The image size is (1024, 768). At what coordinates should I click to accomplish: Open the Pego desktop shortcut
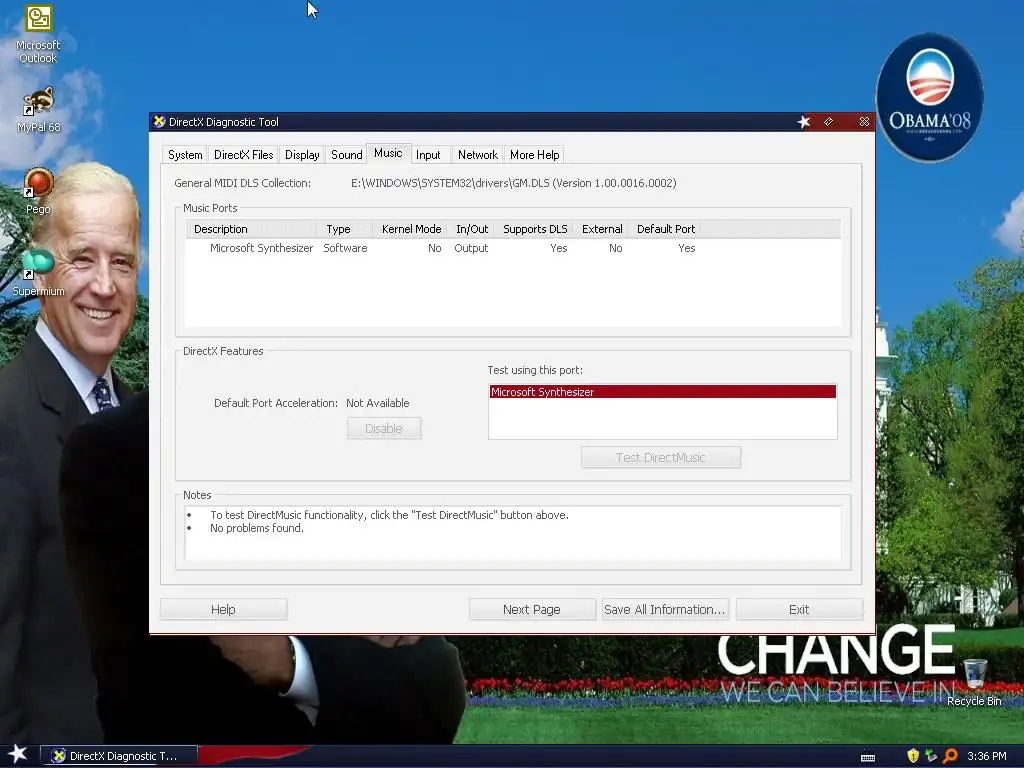[38, 191]
